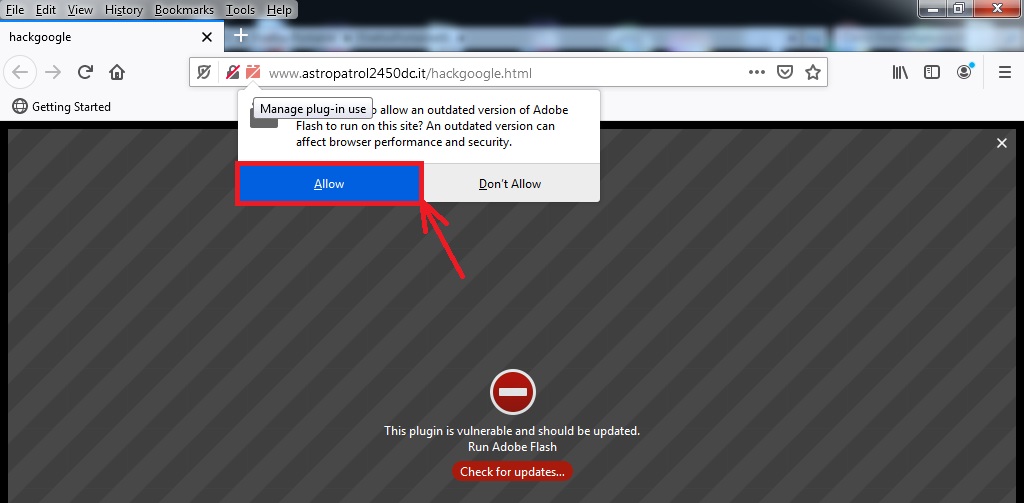This screenshot has width=1024, height=503.
Task: Open the File menu
Action: pyautogui.click(x=14, y=10)
